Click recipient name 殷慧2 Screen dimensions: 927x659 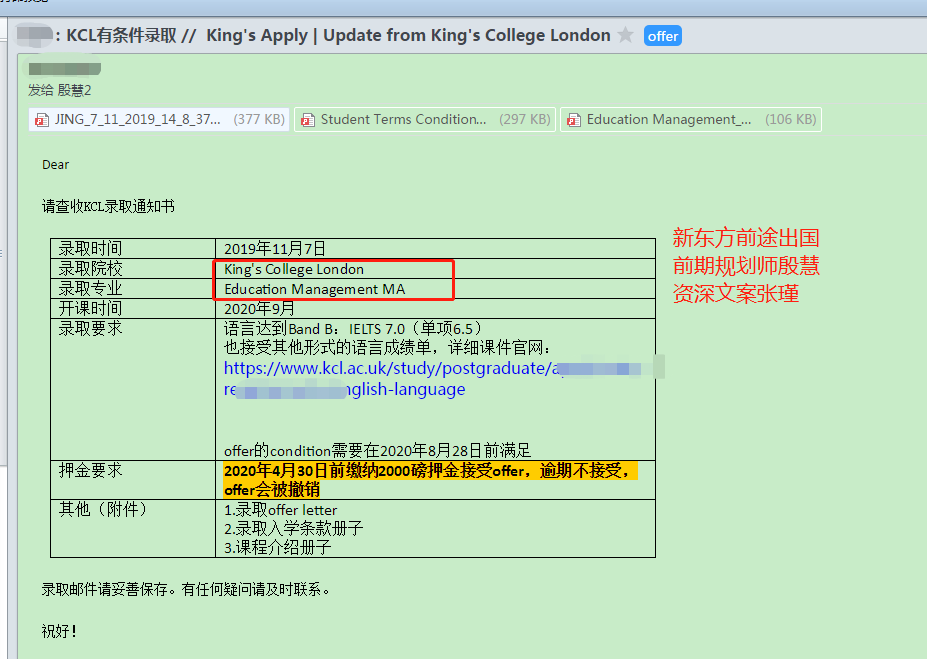point(74,90)
